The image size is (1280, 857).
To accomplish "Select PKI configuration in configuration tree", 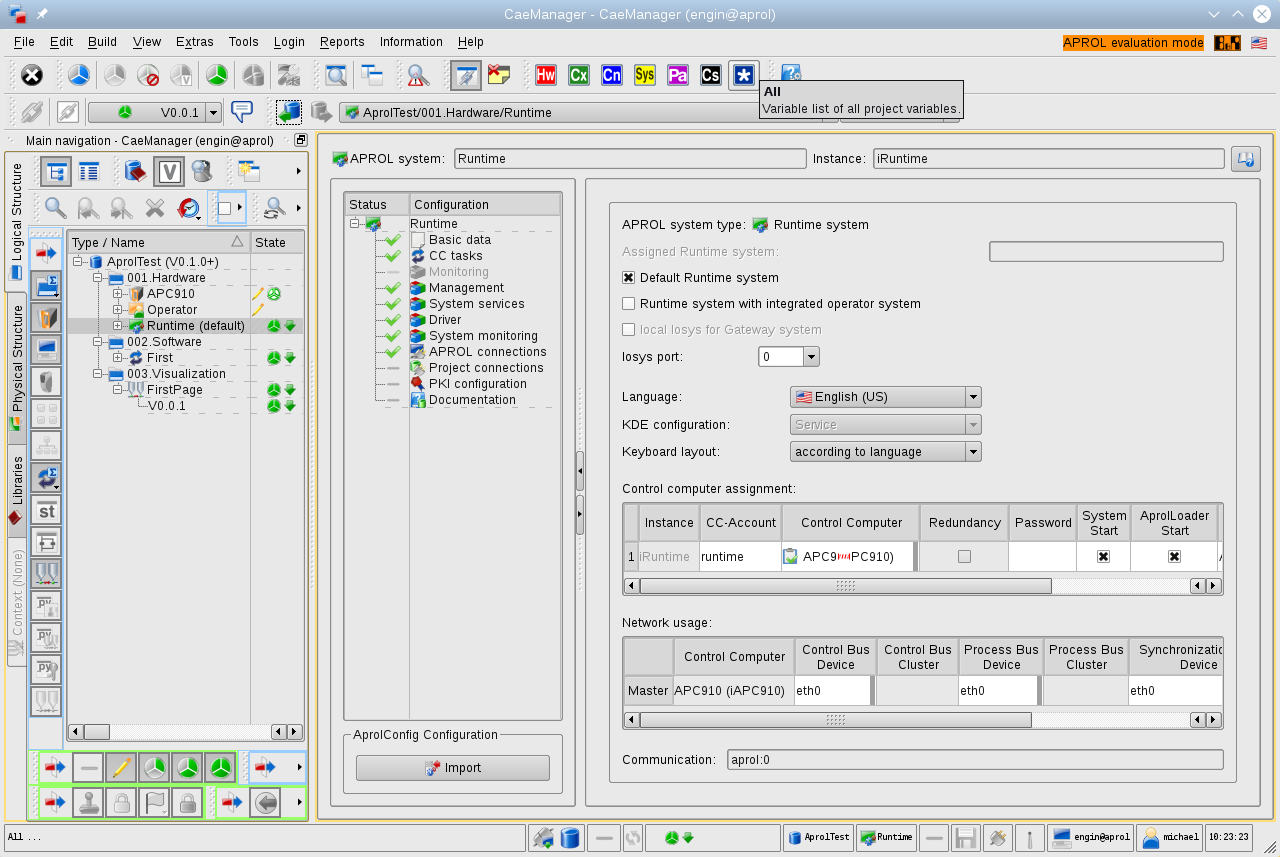I will tap(477, 384).
